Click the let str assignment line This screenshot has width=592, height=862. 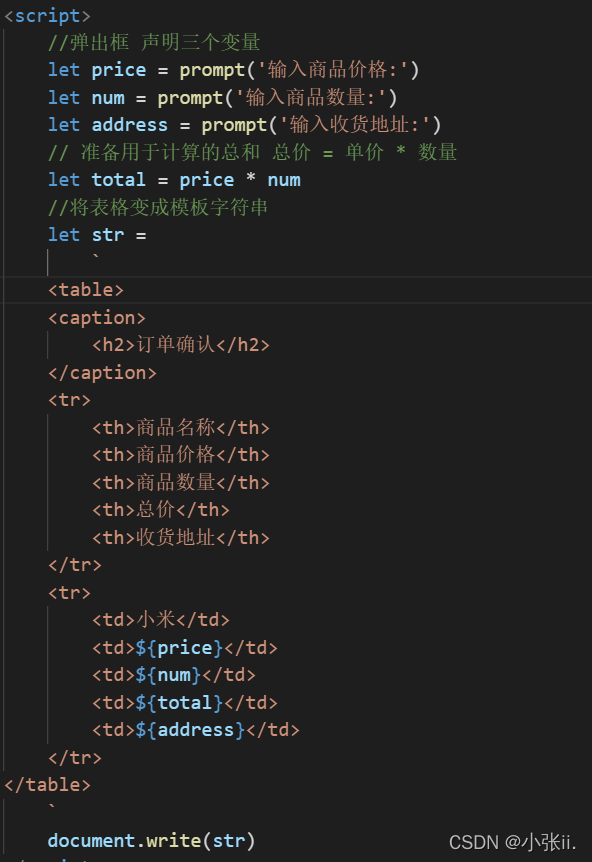click(97, 235)
